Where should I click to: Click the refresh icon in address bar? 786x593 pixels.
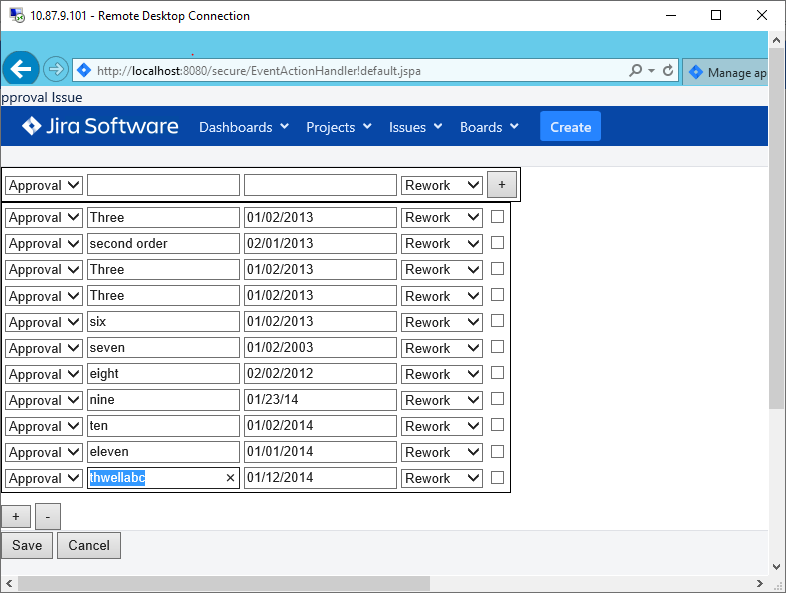coord(668,71)
